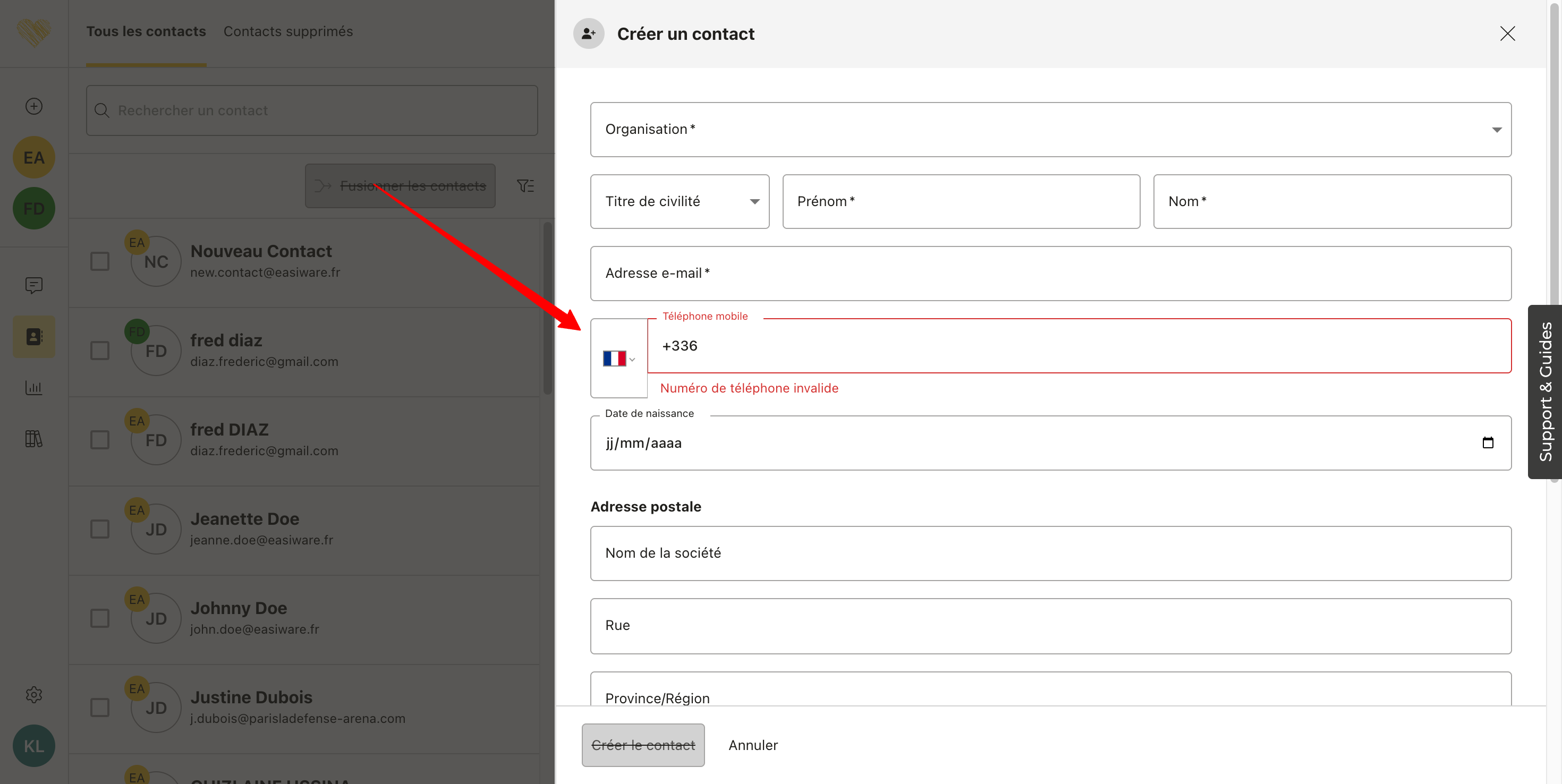Expand the Organisation dropdown

coord(1051,129)
